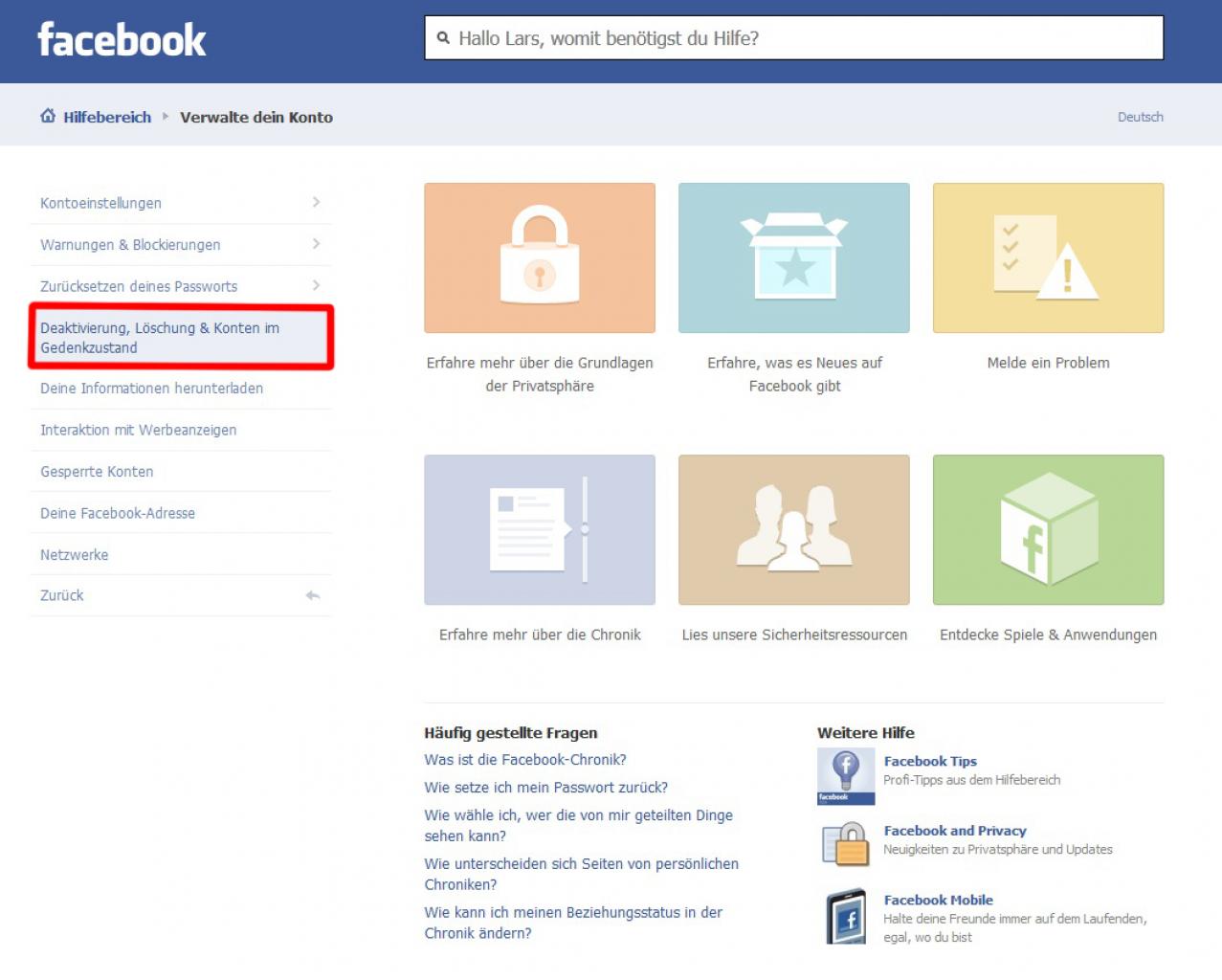
Task: Change language via Deutsch link
Action: (x=1141, y=117)
